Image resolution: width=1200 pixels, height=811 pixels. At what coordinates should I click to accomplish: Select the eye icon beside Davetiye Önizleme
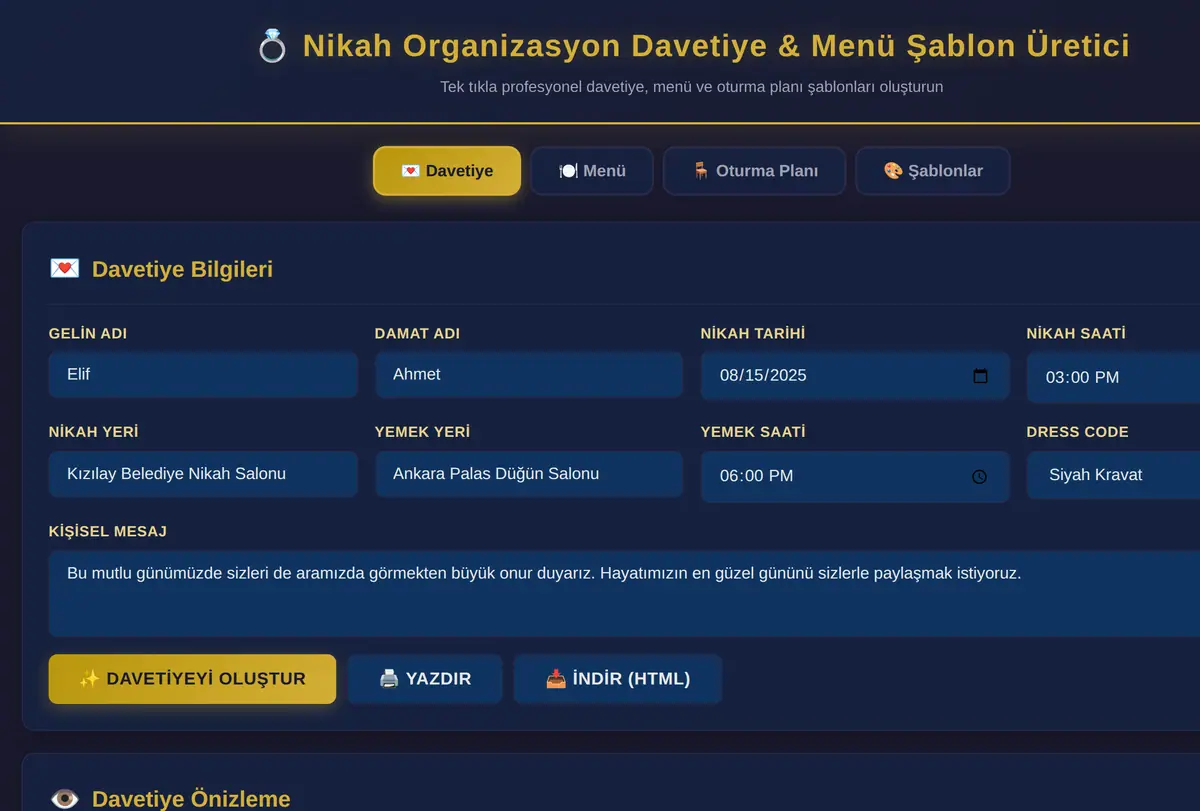[64, 799]
